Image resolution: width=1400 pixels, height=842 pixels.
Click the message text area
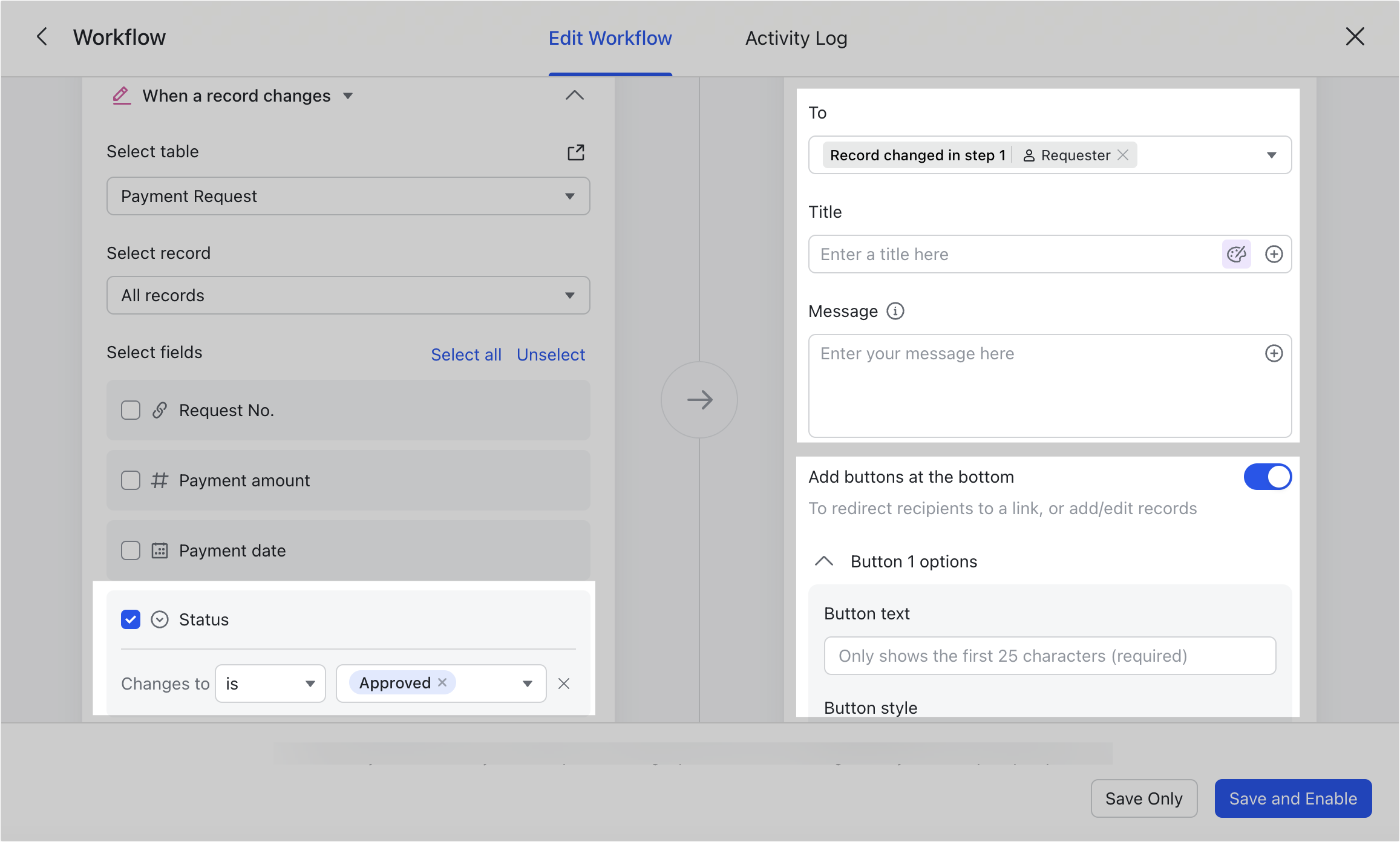1050,386
